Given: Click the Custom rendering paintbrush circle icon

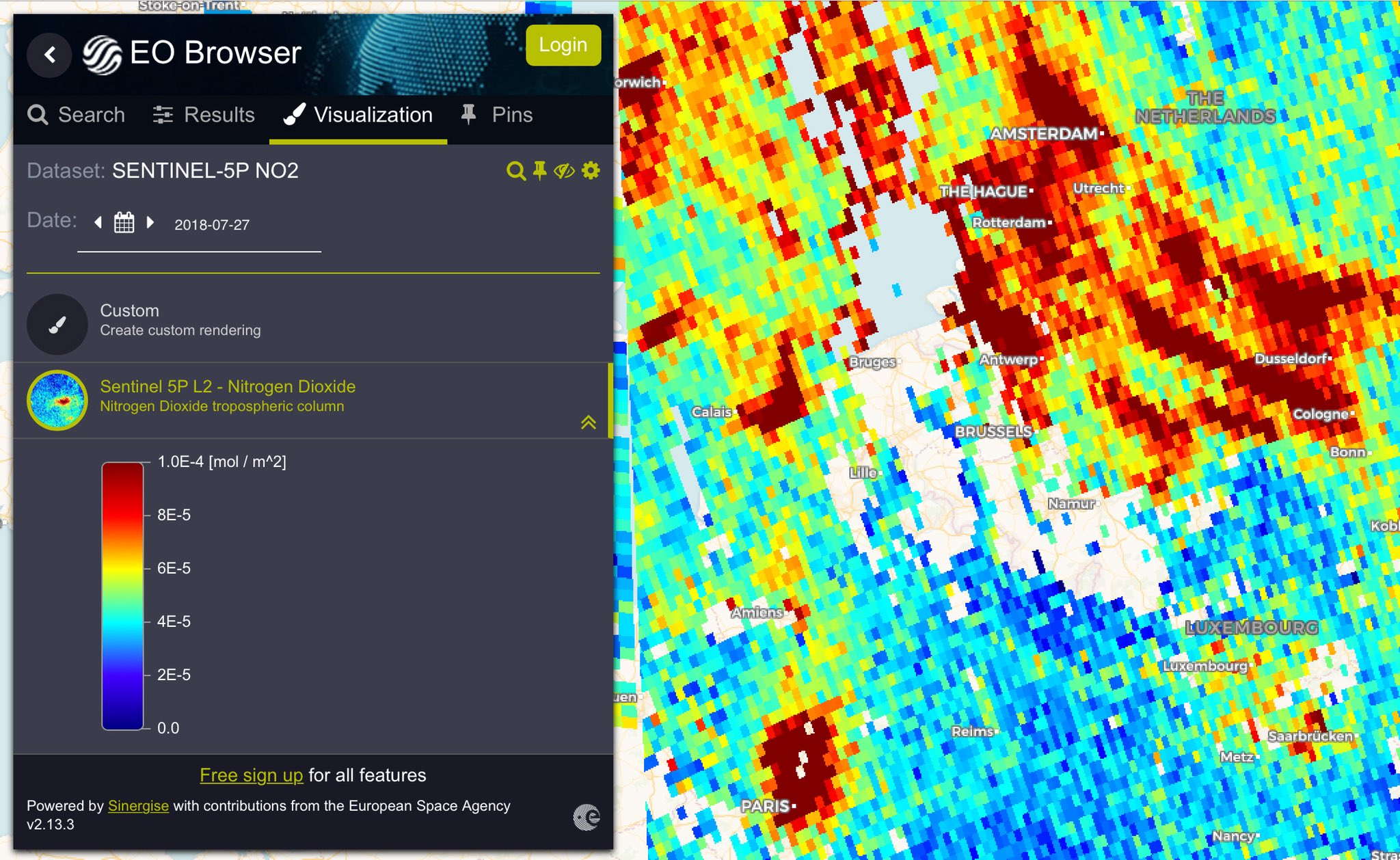Looking at the screenshot, I should click(57, 324).
